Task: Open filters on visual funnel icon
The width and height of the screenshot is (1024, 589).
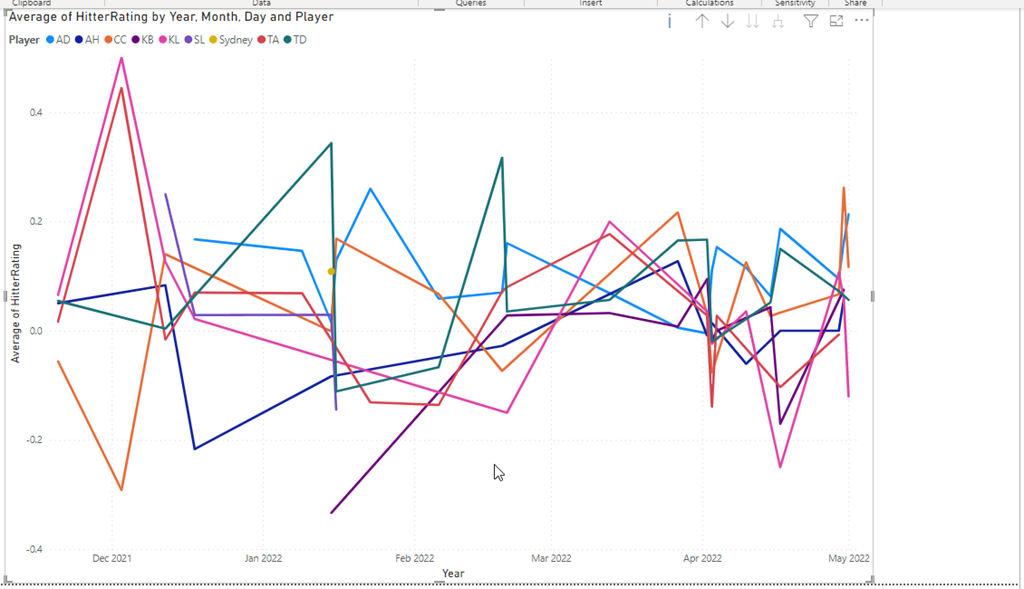Action: tap(811, 21)
